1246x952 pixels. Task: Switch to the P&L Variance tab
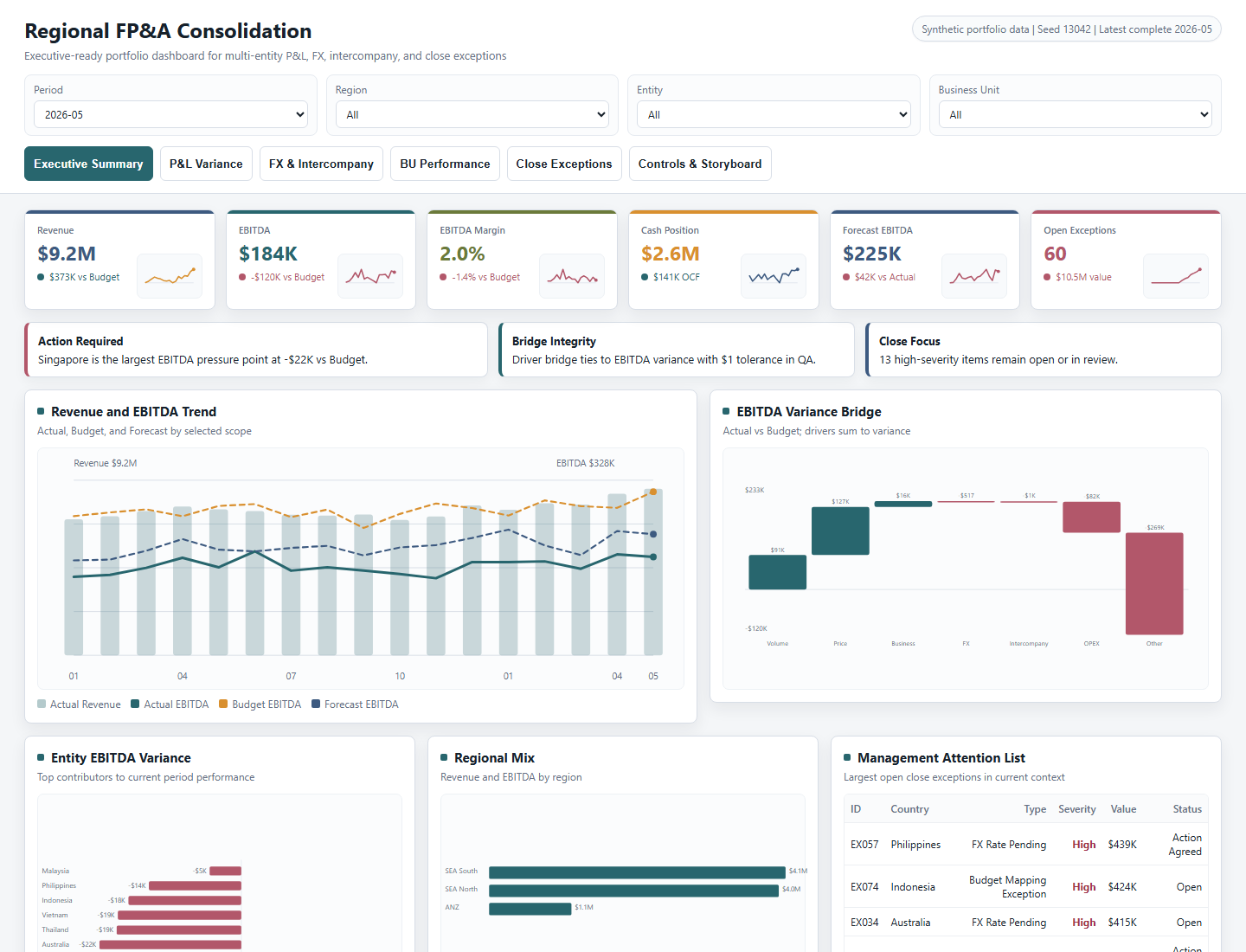(206, 164)
